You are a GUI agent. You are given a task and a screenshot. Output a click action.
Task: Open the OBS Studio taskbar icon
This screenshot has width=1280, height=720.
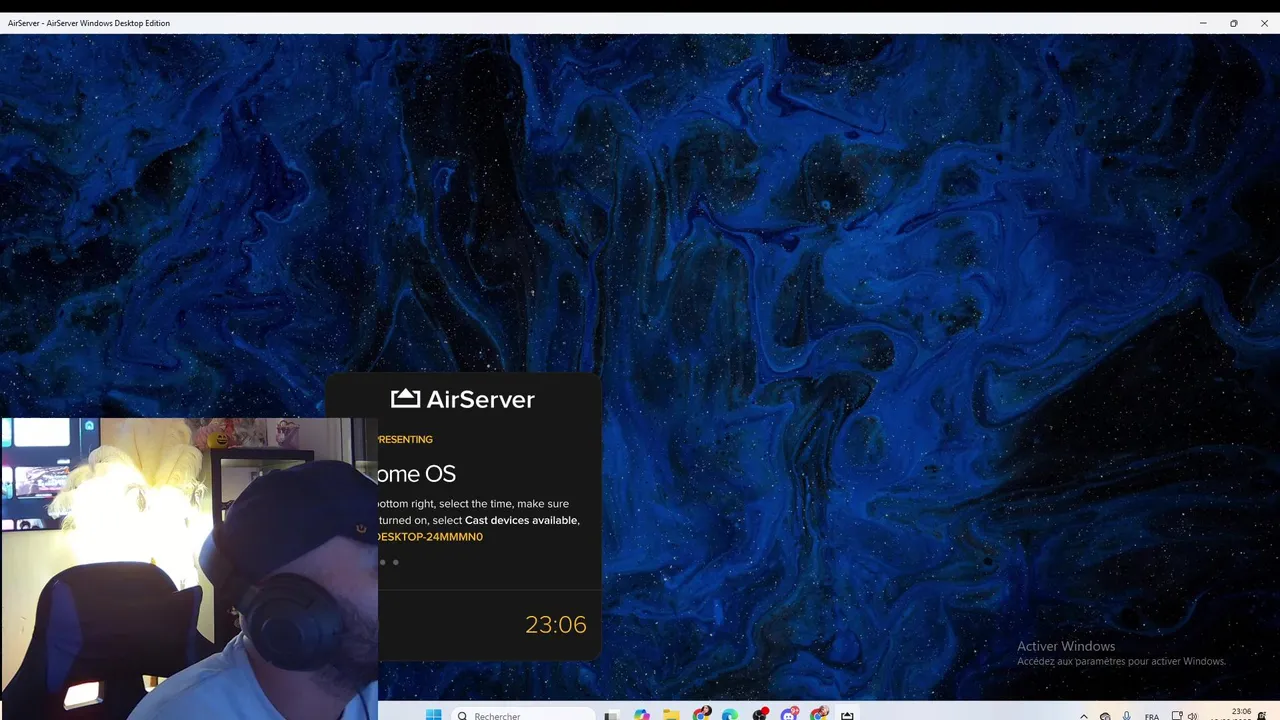pos(760,715)
